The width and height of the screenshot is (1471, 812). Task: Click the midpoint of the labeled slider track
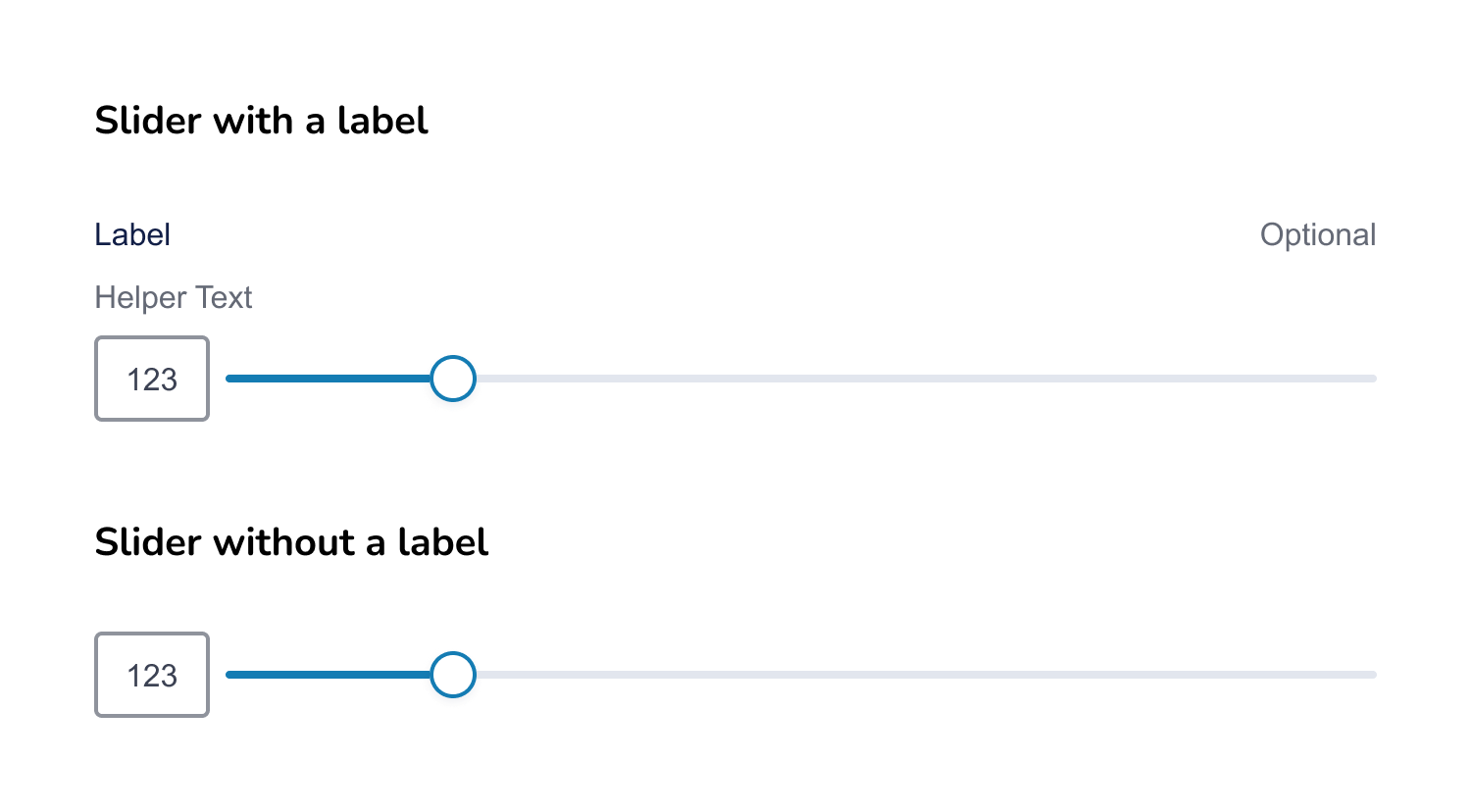(800, 379)
